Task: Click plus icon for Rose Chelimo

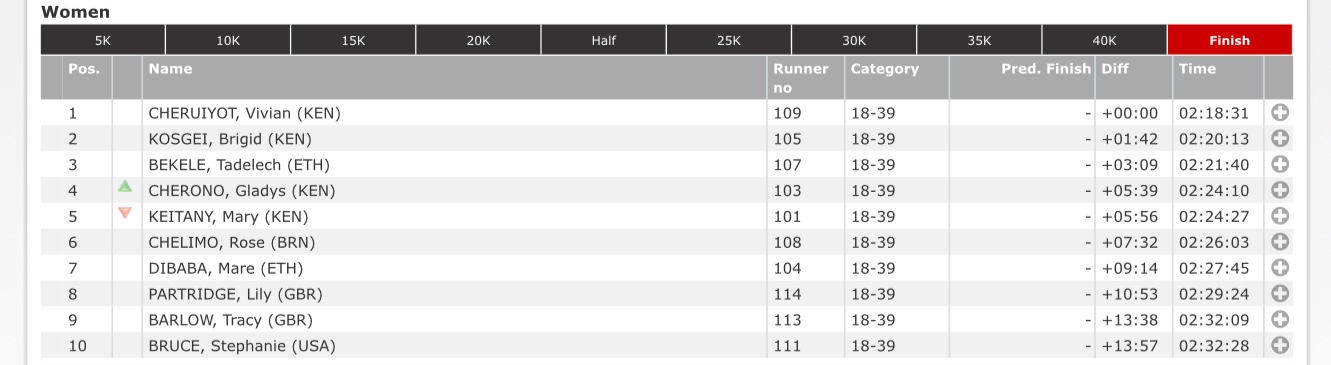Action: tap(1279, 242)
